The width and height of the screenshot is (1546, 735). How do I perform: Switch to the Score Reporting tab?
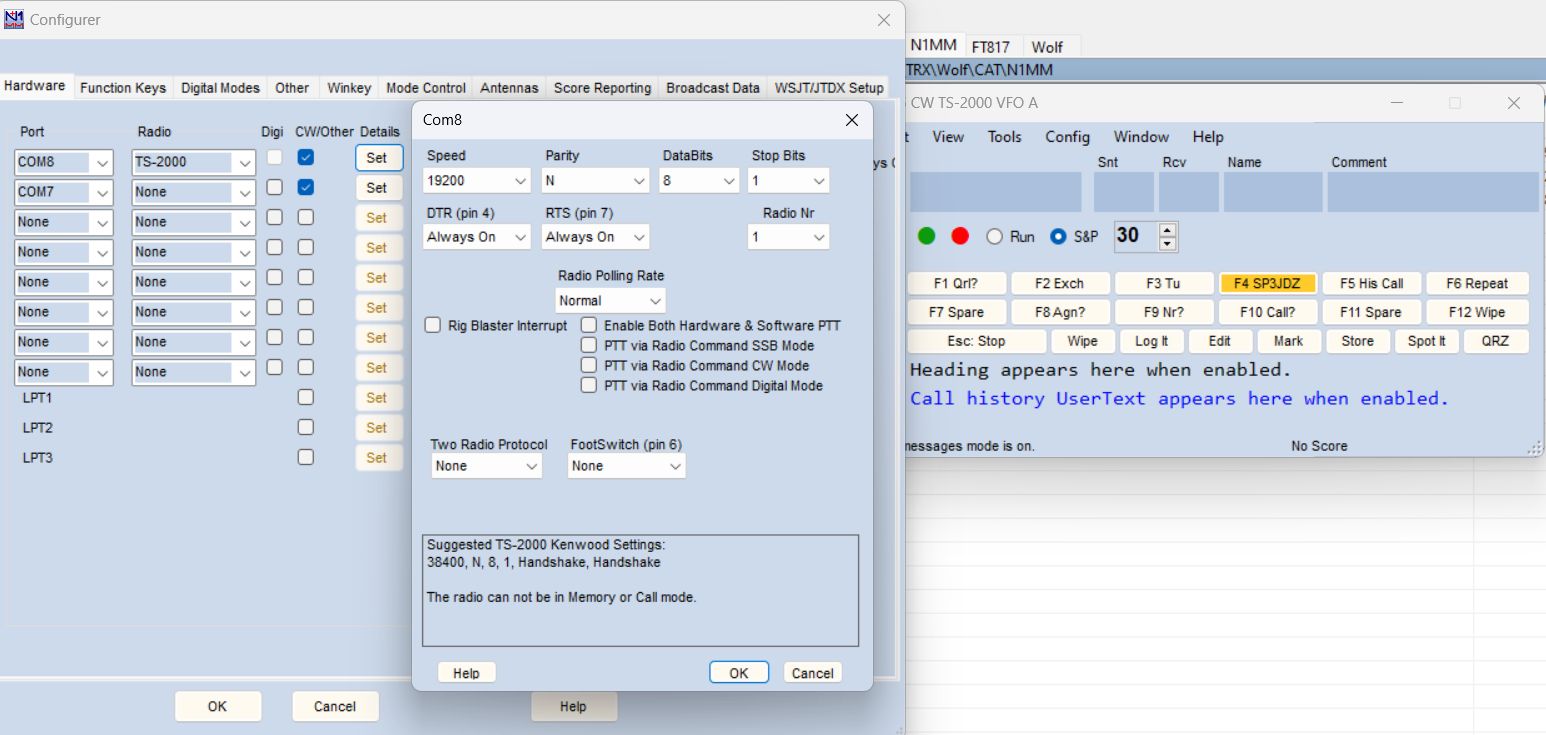[602, 88]
